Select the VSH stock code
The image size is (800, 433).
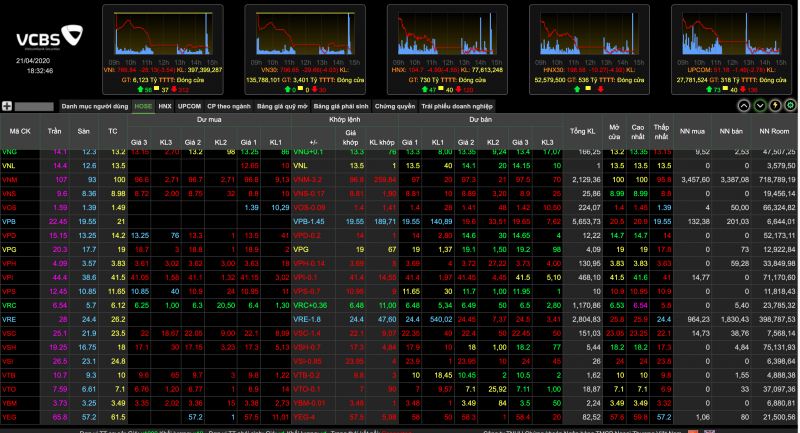click(9, 347)
